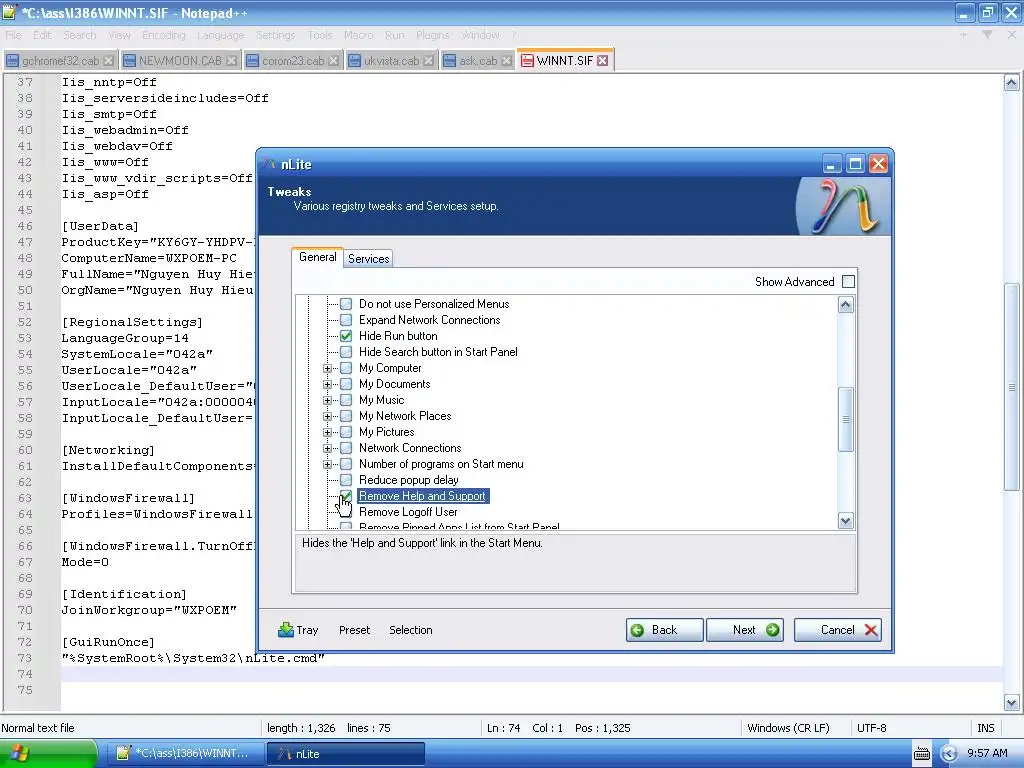Check Remove Logoff User option
The image size is (1024, 768).
346,512
